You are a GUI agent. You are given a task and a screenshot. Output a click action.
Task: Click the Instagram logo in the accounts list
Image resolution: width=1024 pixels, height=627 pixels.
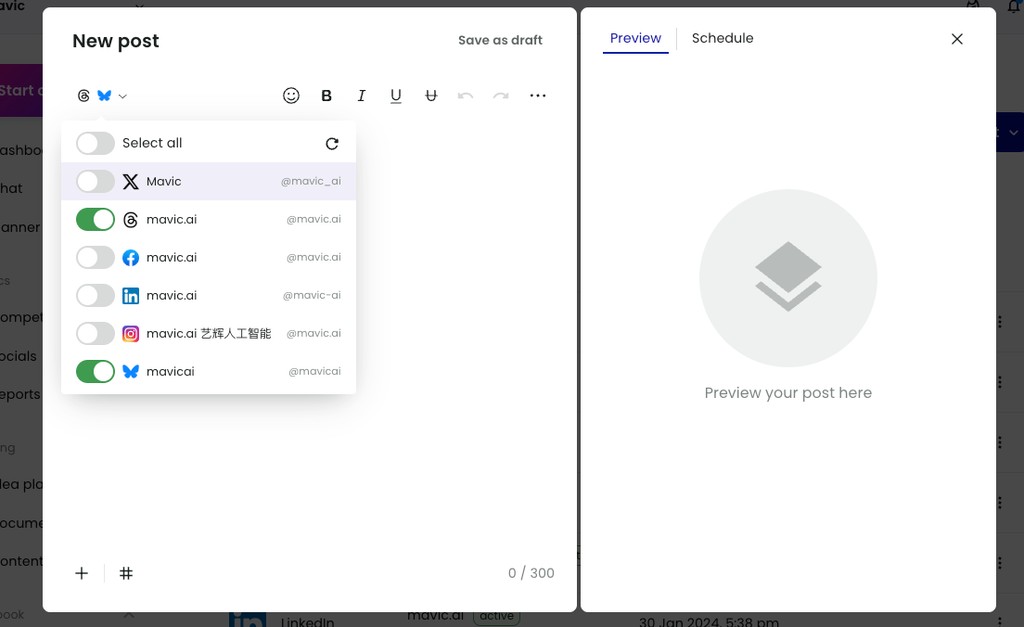point(131,334)
